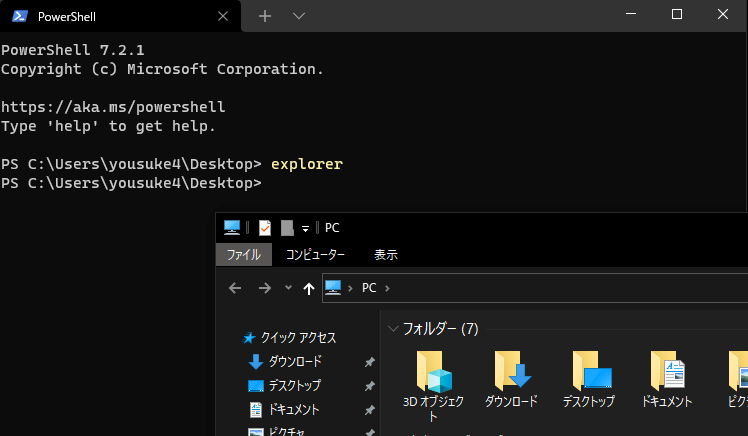Close the PowerShell tab
The height and width of the screenshot is (436, 748).
[x=223, y=16]
